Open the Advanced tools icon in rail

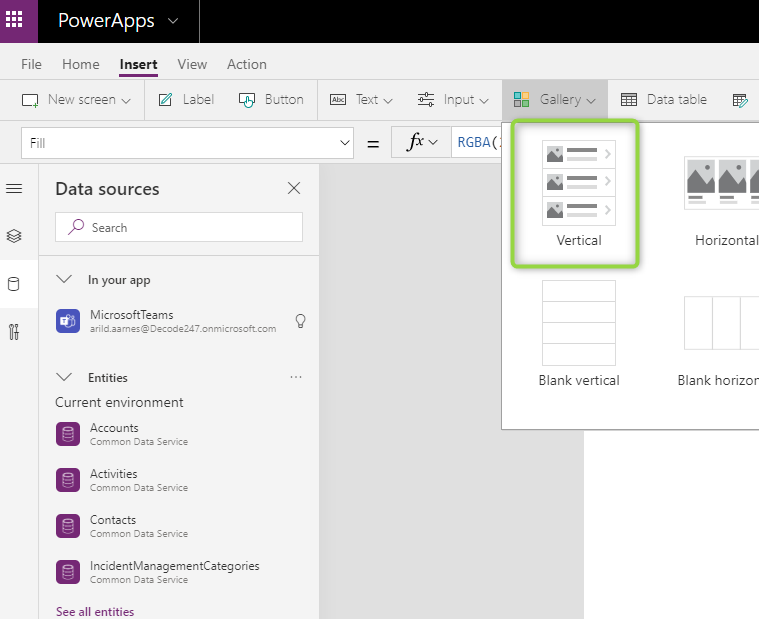pyautogui.click(x=14, y=332)
